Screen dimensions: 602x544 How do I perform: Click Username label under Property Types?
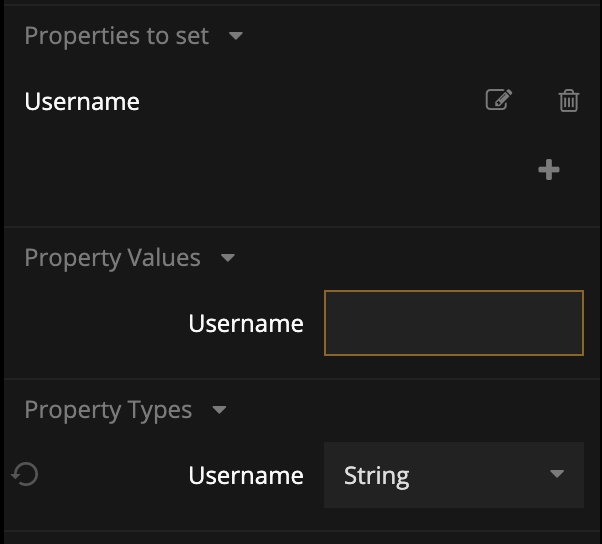coord(245,475)
